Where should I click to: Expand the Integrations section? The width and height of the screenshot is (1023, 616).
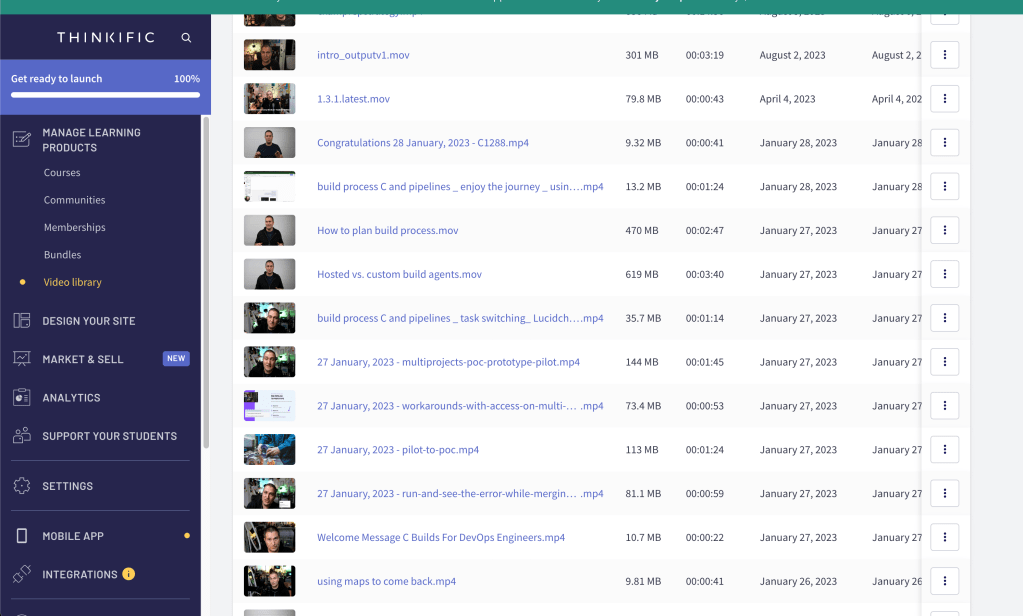pos(80,574)
